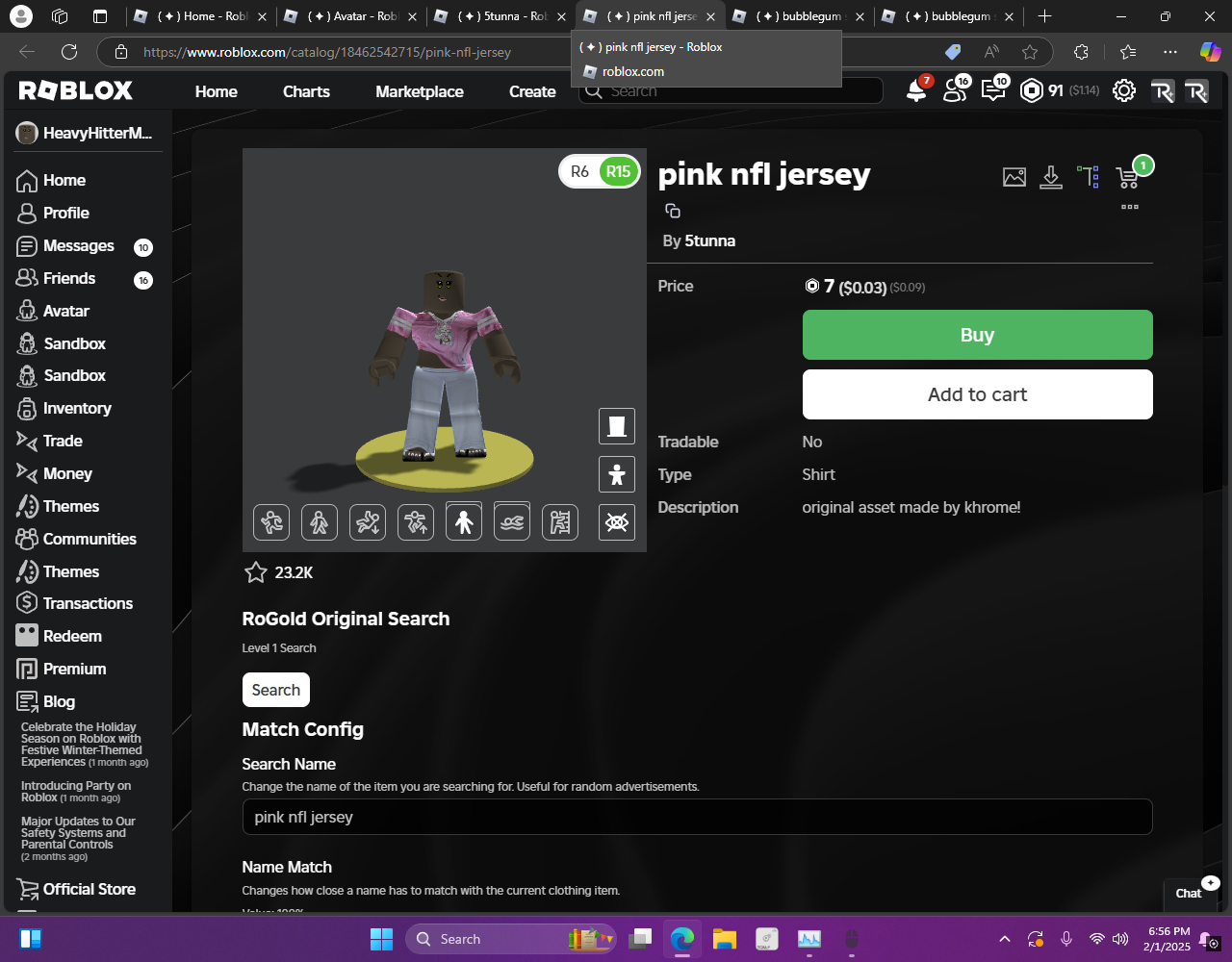This screenshot has height=962, width=1232.
Task: Click the Add to cart button
Action: 977,394
